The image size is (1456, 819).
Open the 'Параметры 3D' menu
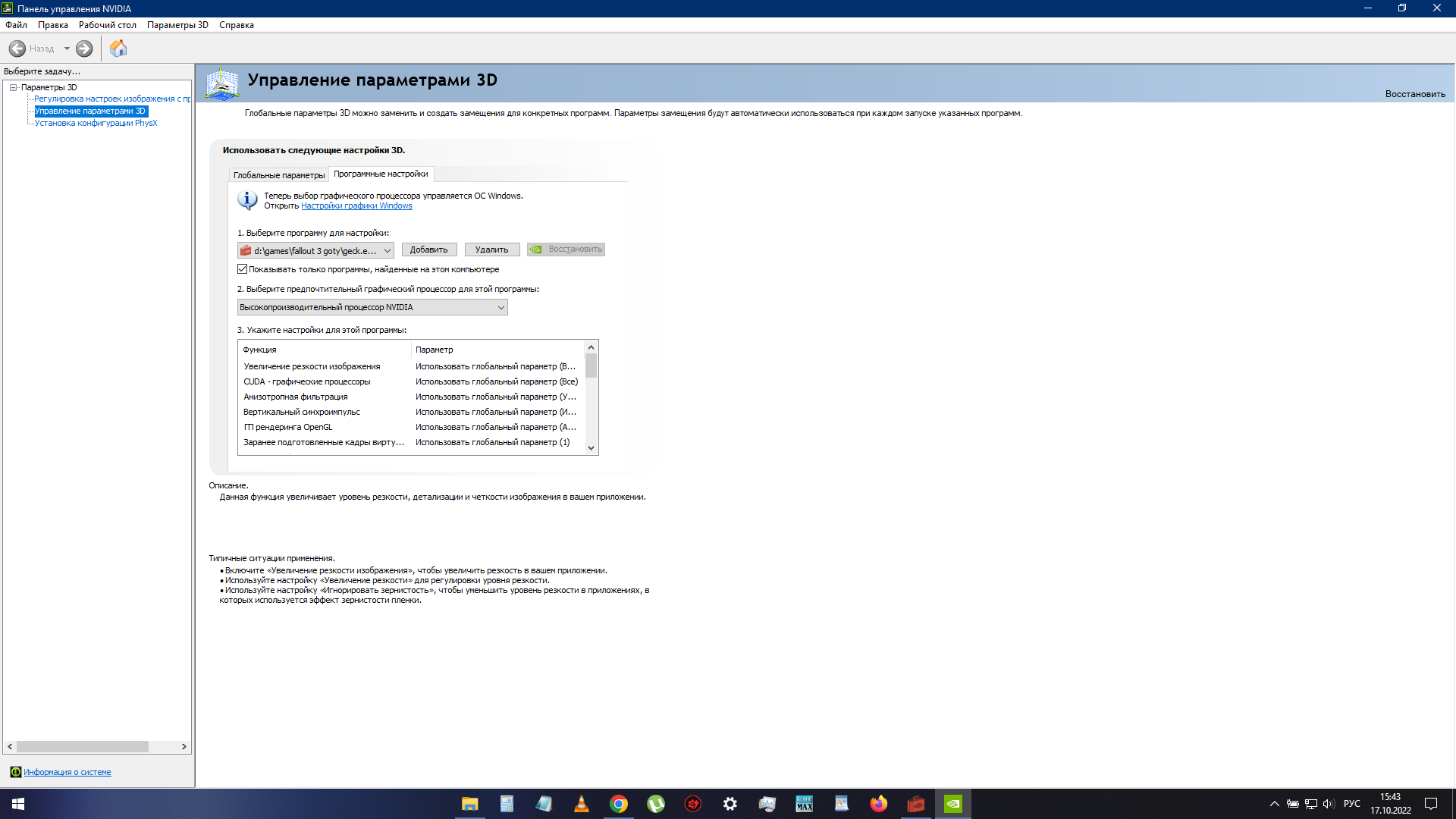177,25
